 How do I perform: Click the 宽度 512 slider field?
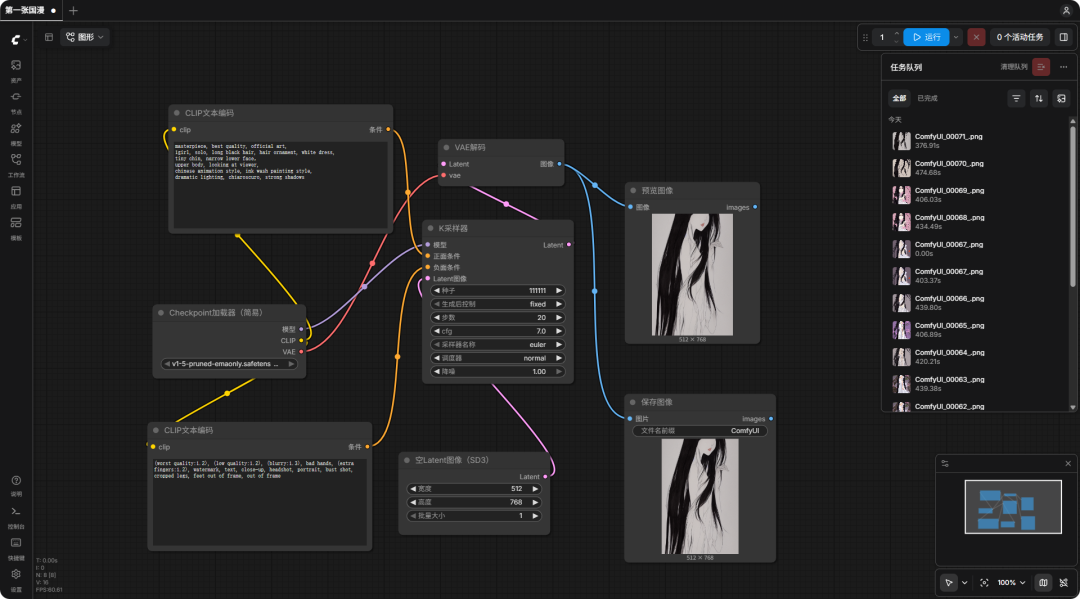(x=474, y=489)
